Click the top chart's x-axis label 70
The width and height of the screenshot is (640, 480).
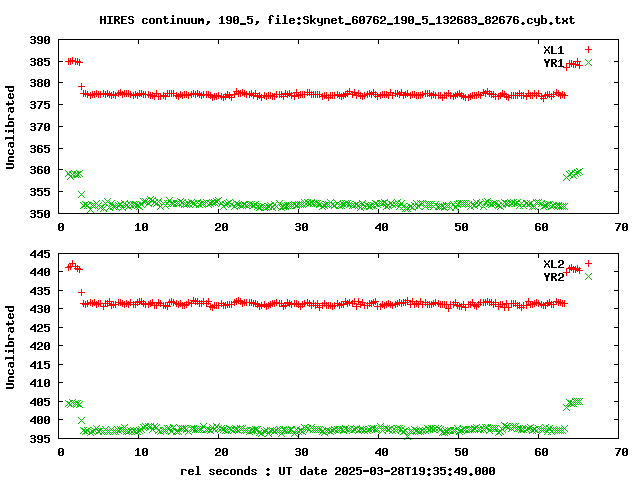621,227
